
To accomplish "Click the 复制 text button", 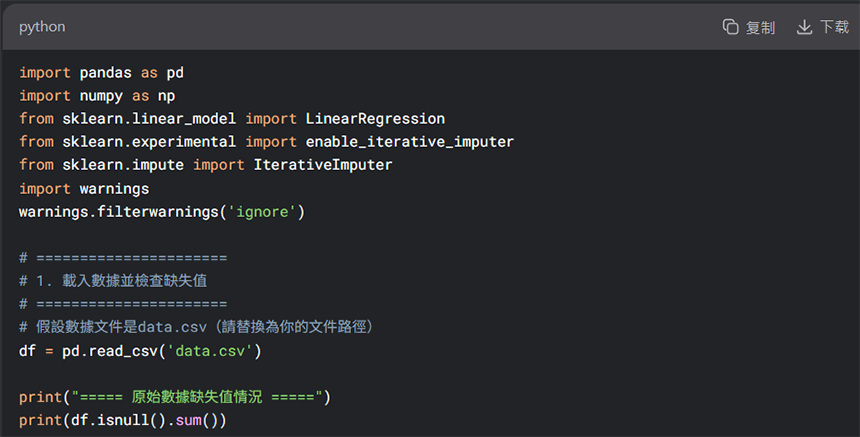I will coord(760,27).
